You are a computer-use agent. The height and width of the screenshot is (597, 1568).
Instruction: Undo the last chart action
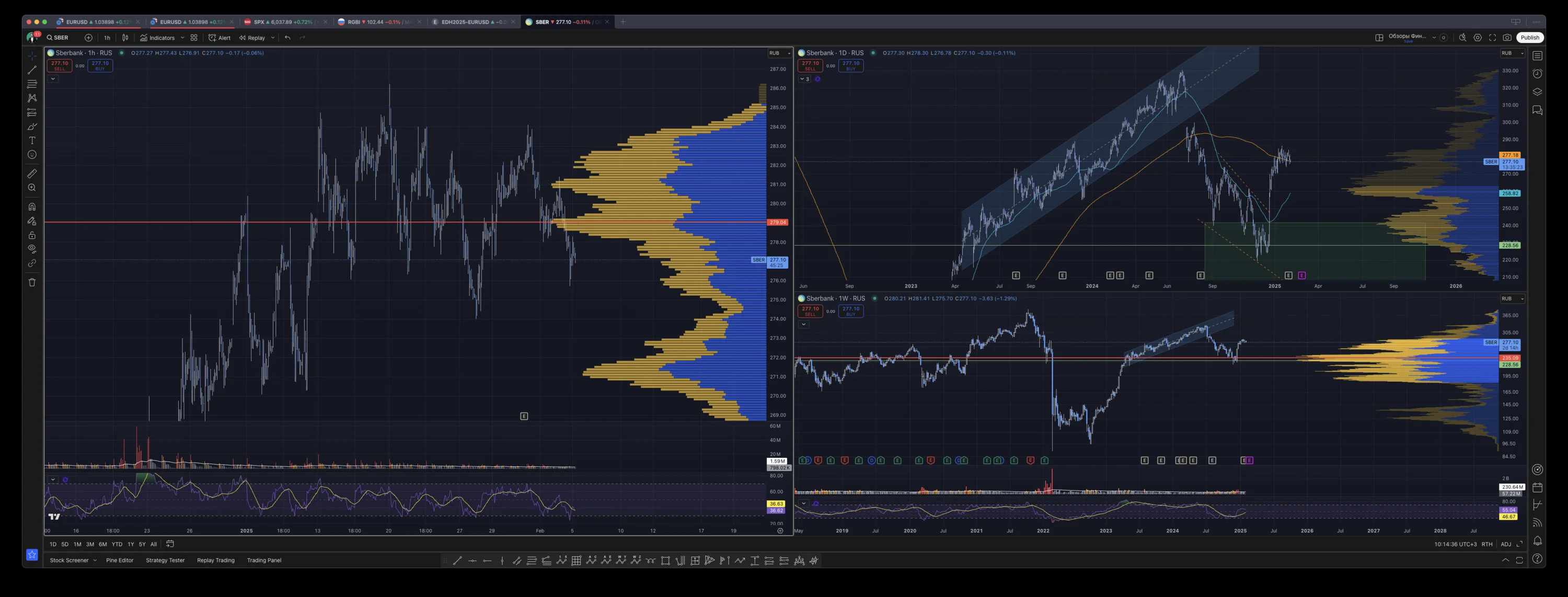(x=287, y=38)
